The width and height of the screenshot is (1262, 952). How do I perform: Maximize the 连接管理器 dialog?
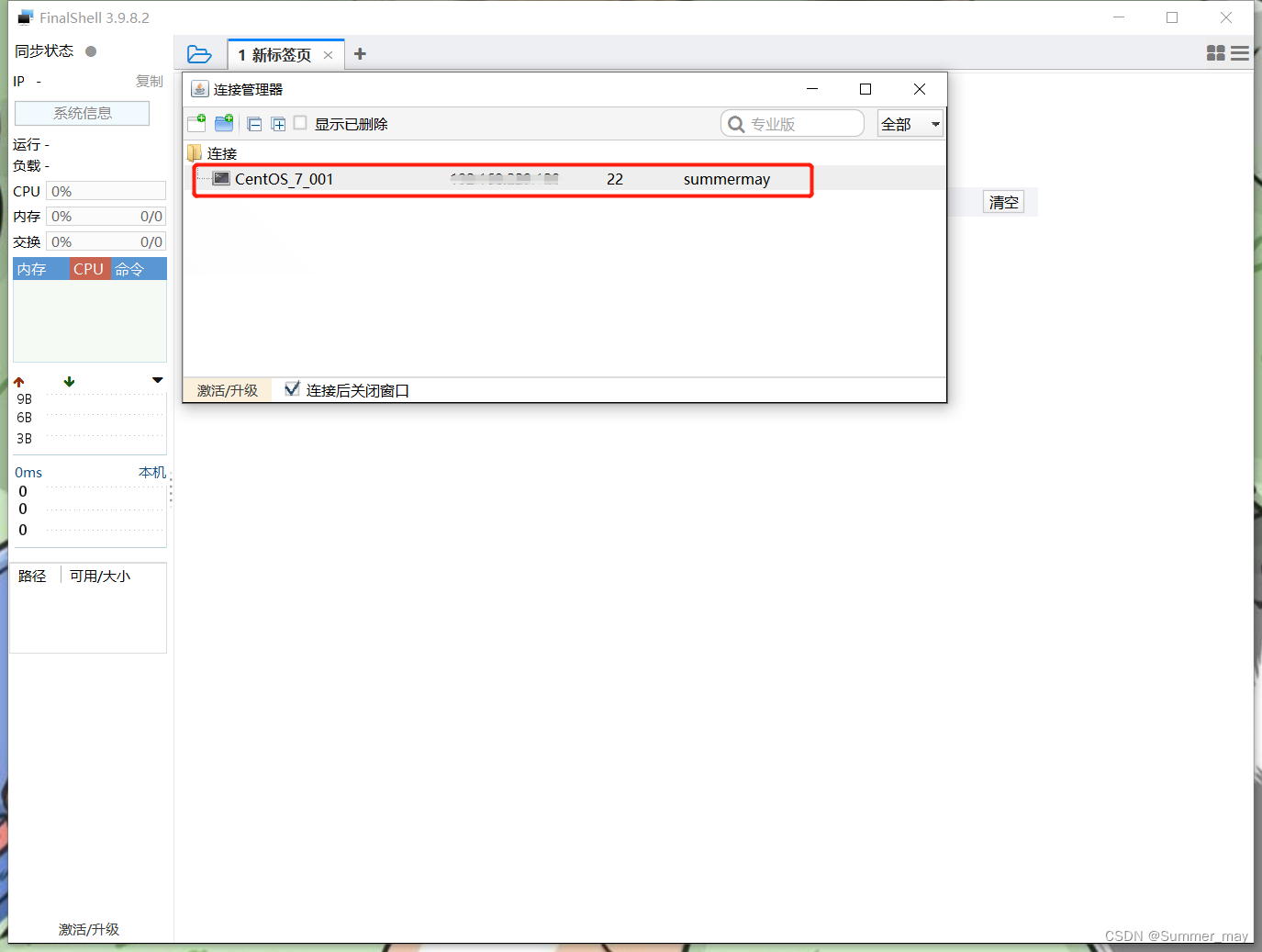pos(866,89)
